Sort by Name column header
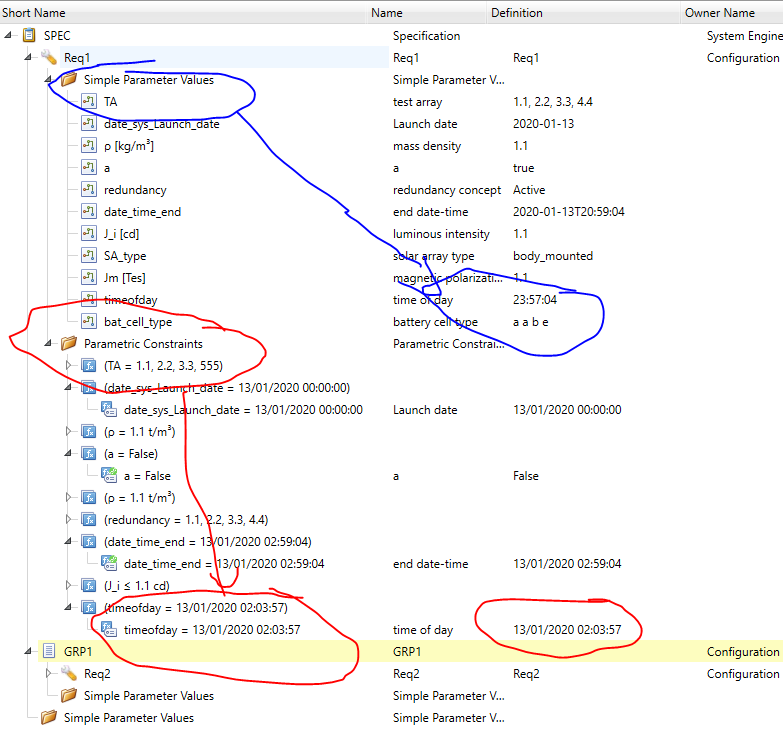This screenshot has height=730, width=783. (427, 12)
